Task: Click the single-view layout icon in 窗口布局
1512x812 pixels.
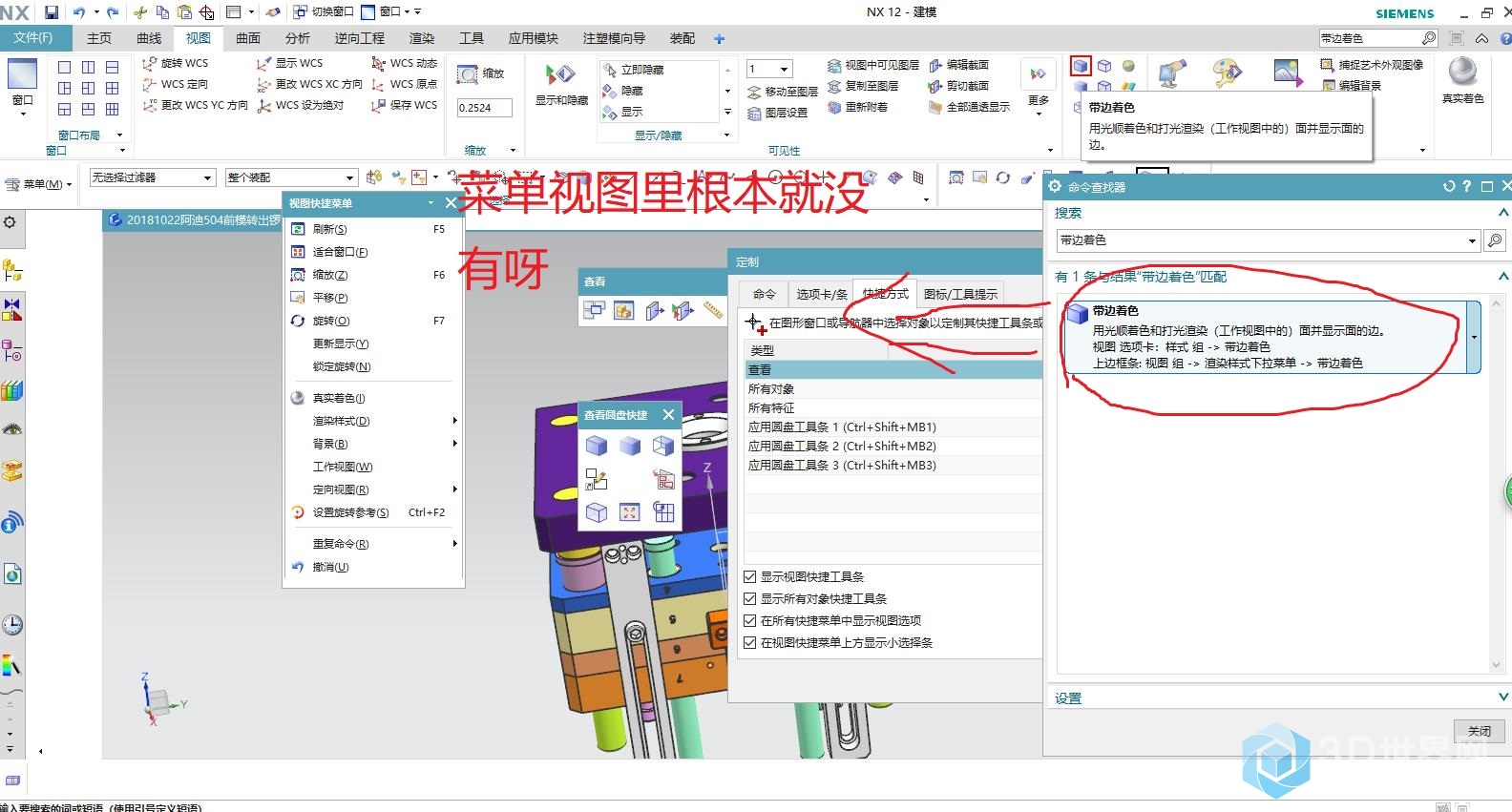Action: [x=64, y=68]
